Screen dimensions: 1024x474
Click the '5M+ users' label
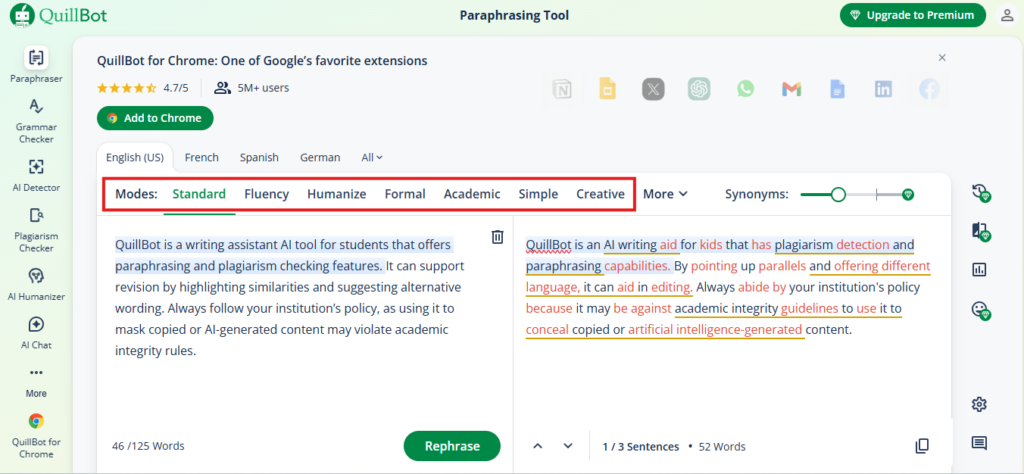pos(263,87)
